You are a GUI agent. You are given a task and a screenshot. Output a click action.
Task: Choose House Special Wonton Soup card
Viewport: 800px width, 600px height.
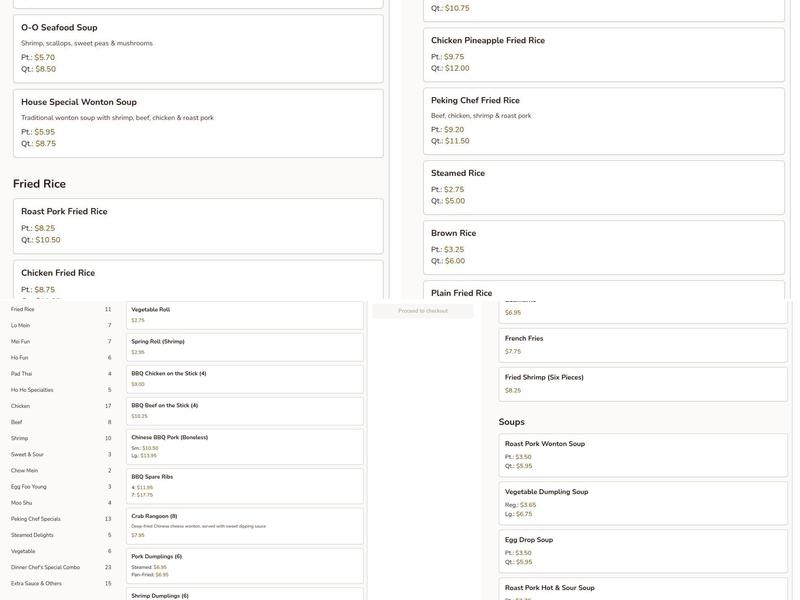pos(198,123)
